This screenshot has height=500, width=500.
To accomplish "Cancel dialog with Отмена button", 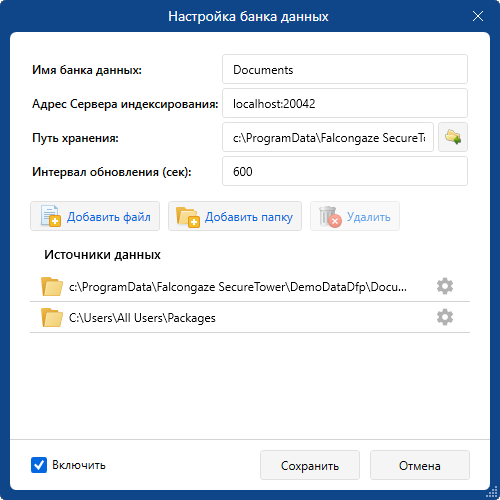I will 420,465.
